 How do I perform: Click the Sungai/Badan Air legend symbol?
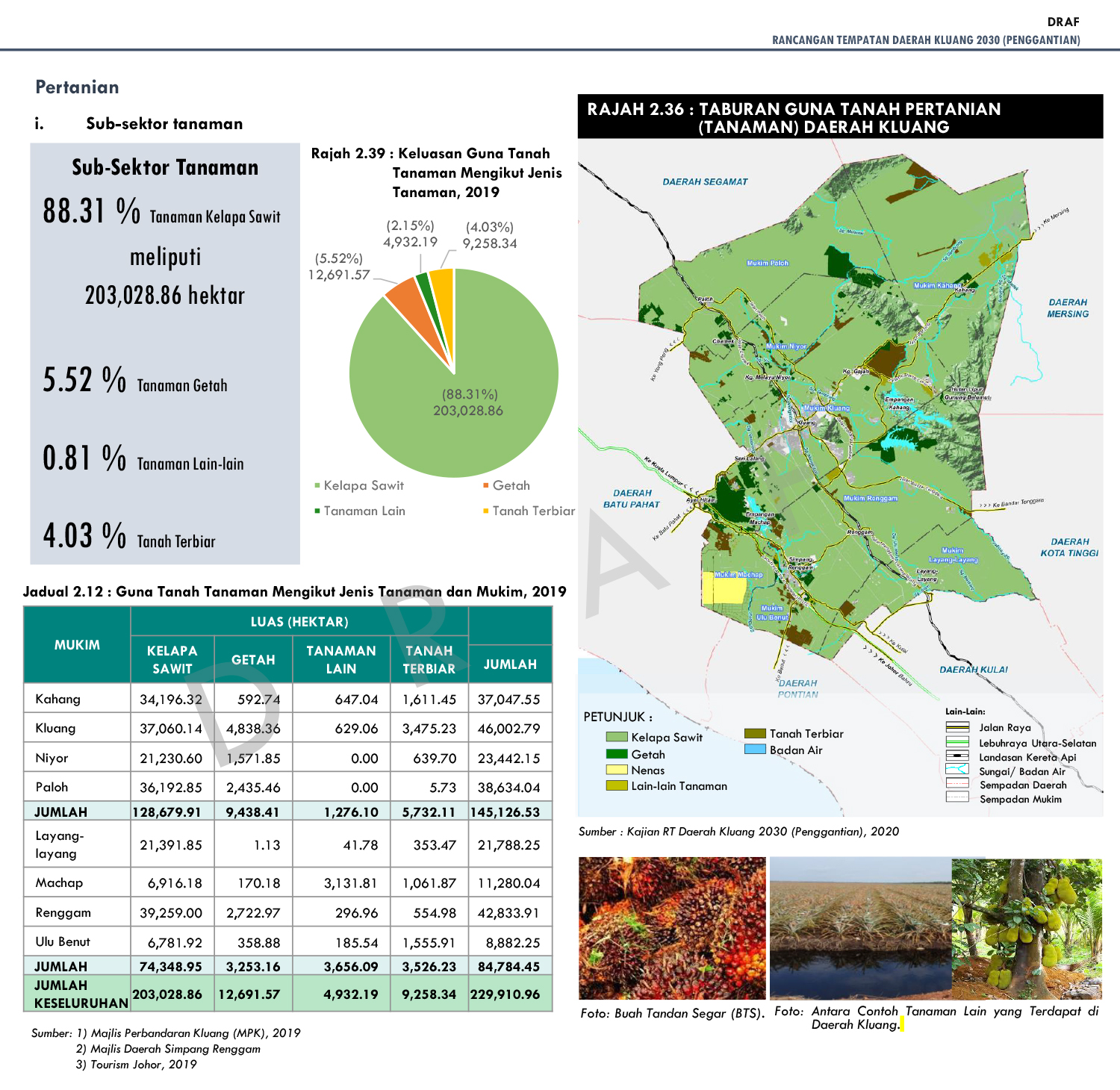click(956, 770)
